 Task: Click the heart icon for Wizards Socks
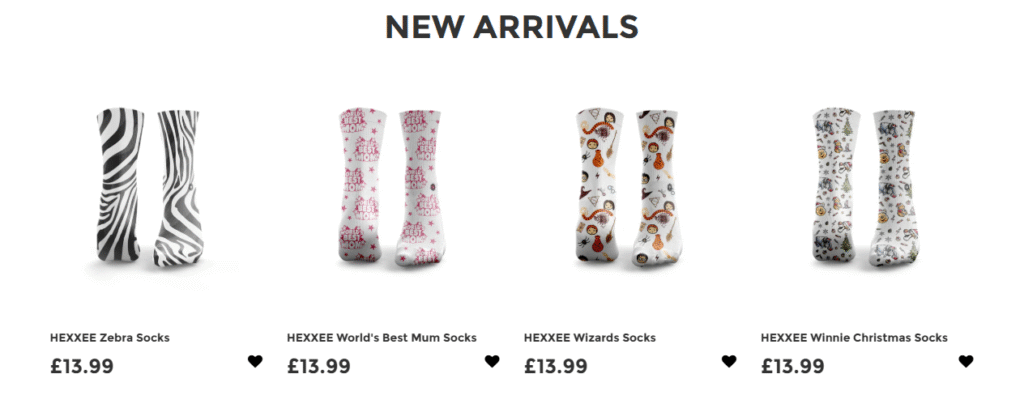(x=729, y=361)
